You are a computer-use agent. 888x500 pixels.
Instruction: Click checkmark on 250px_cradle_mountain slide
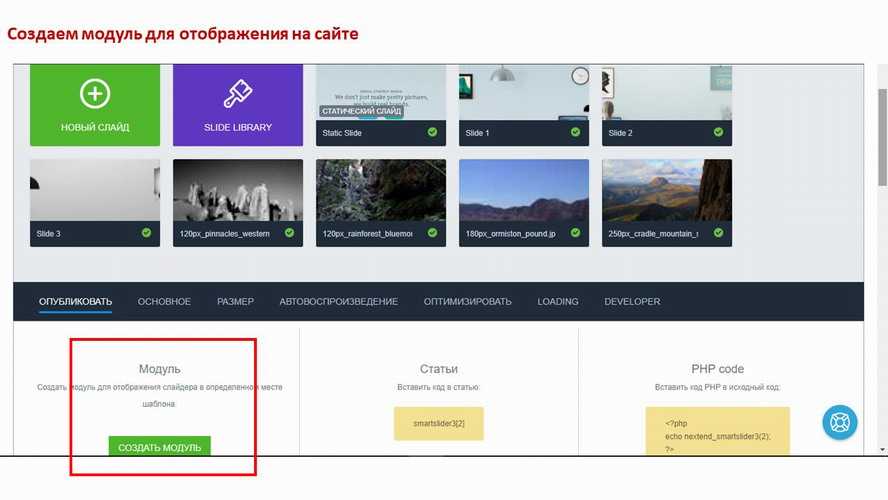pos(718,233)
